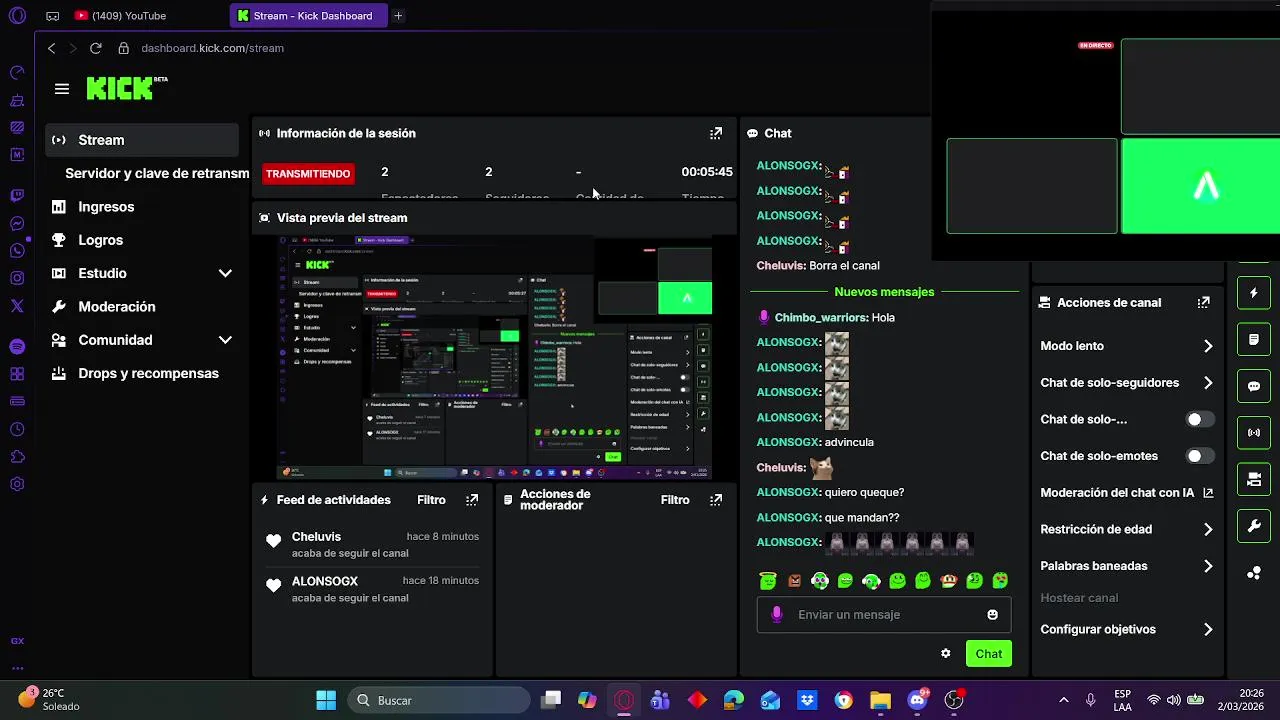Reload the Kick dashboard page

click(96, 48)
